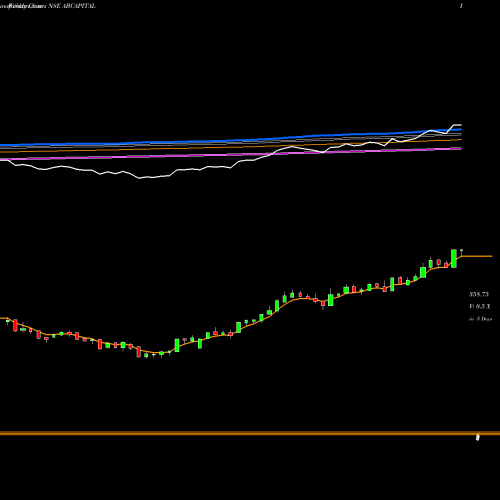Click the volume multiple line below 358.75
This screenshot has width=500, height=500.
480,306
